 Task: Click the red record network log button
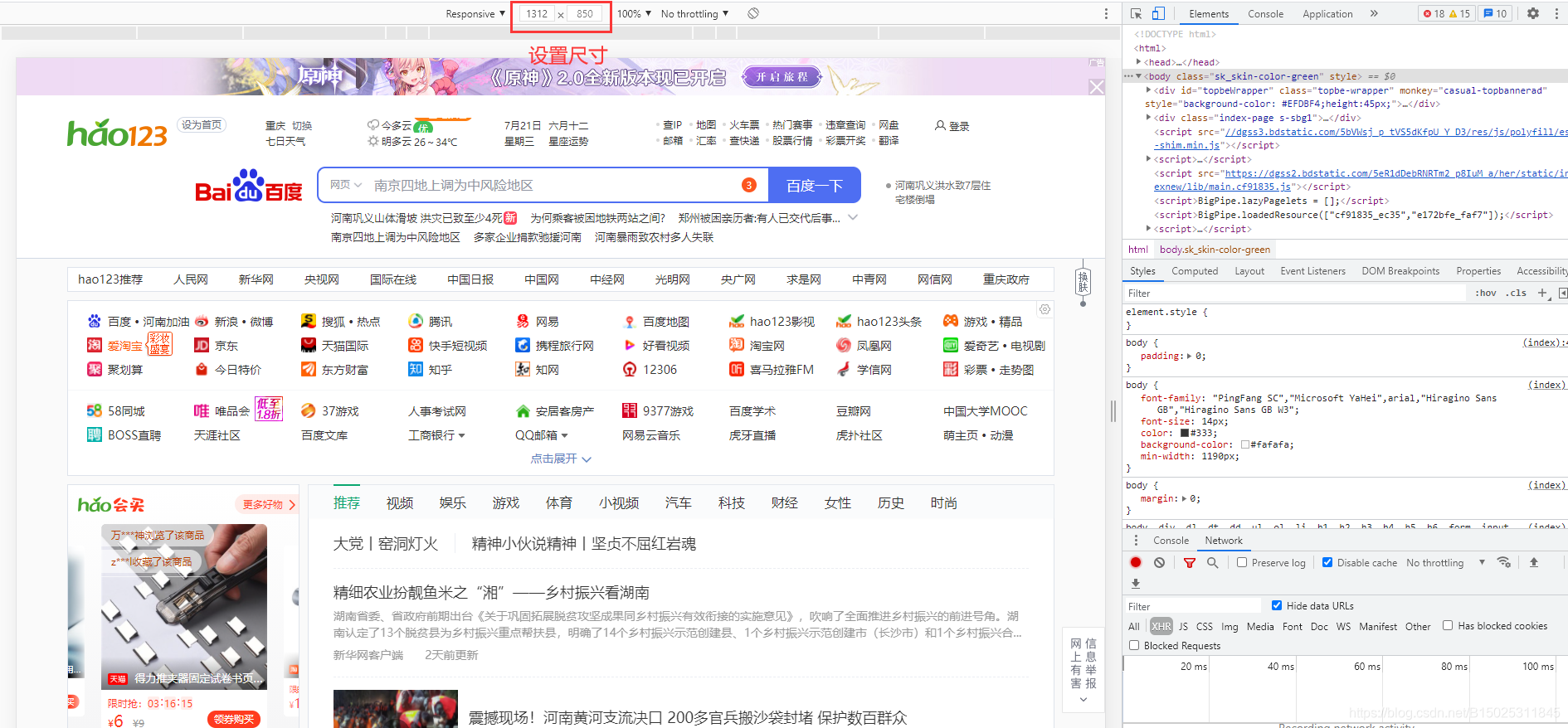pyautogui.click(x=1136, y=562)
